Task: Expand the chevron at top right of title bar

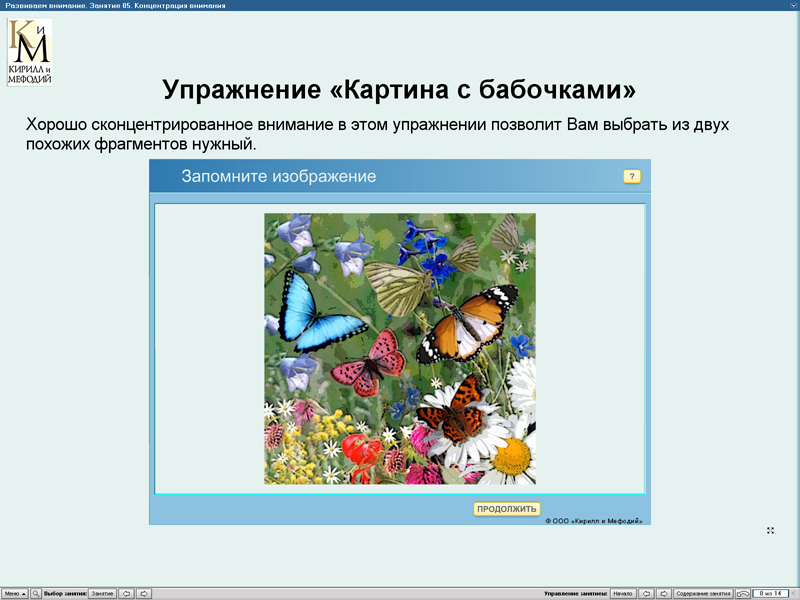Action: coord(791,4)
